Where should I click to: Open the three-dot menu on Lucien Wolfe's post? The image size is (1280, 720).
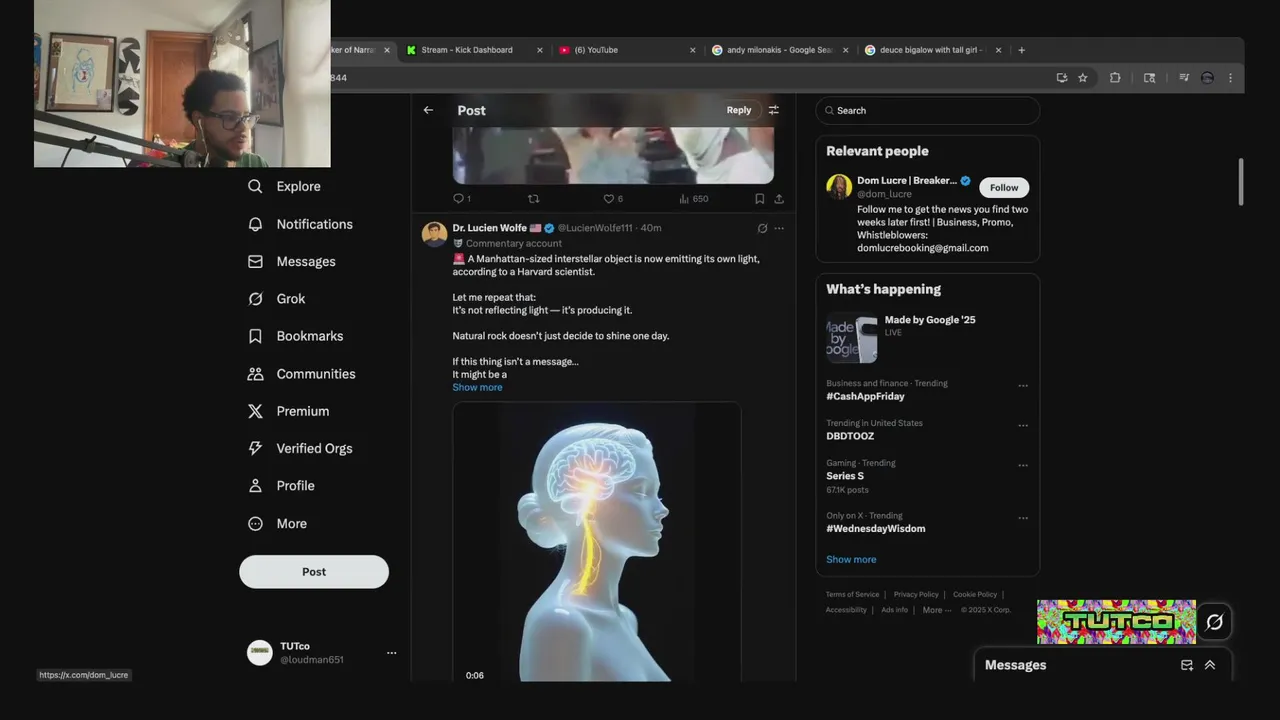[779, 228]
